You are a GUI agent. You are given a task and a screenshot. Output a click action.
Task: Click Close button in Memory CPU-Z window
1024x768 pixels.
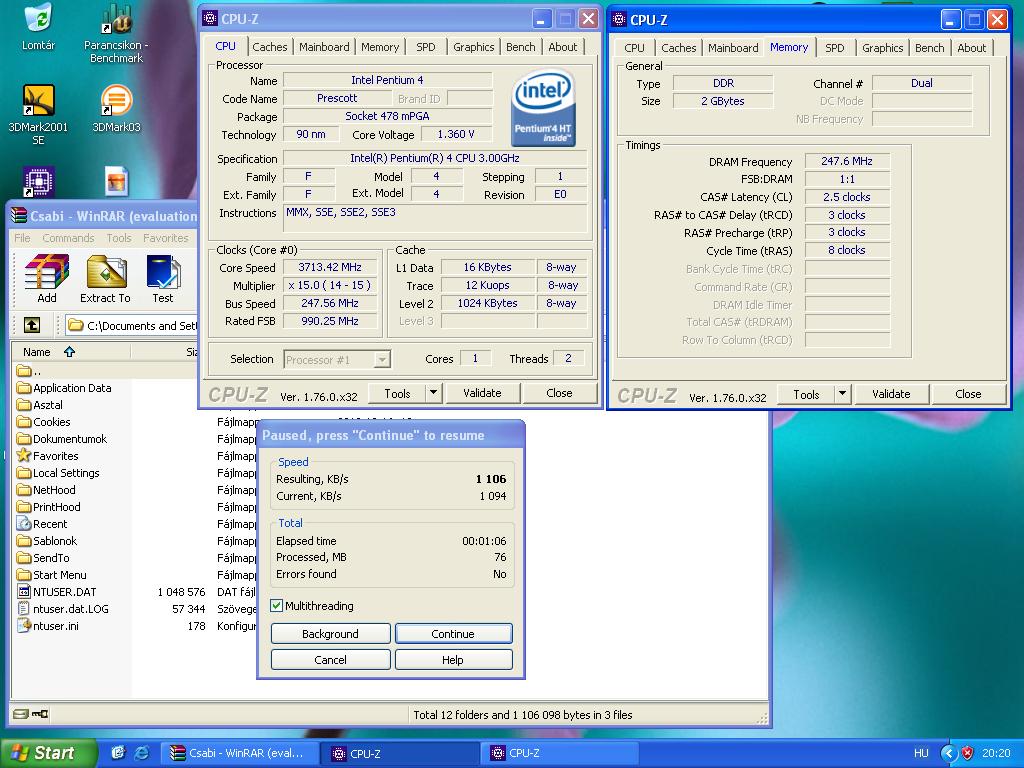[x=968, y=394]
